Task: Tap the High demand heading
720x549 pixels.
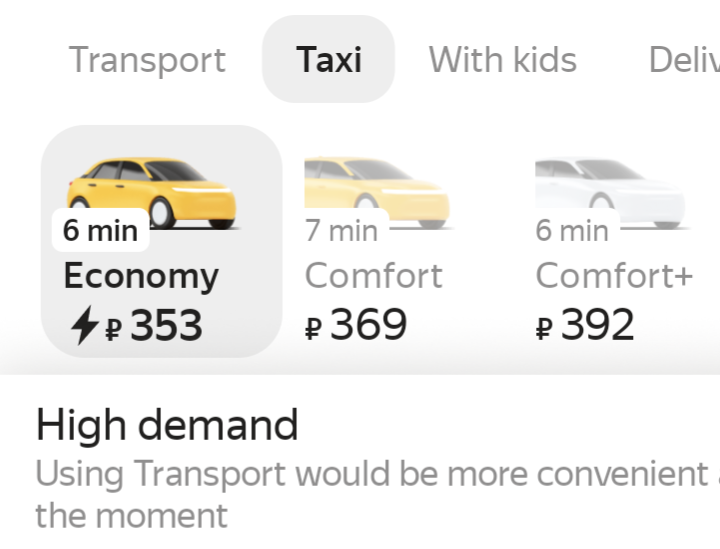Action: [x=167, y=425]
